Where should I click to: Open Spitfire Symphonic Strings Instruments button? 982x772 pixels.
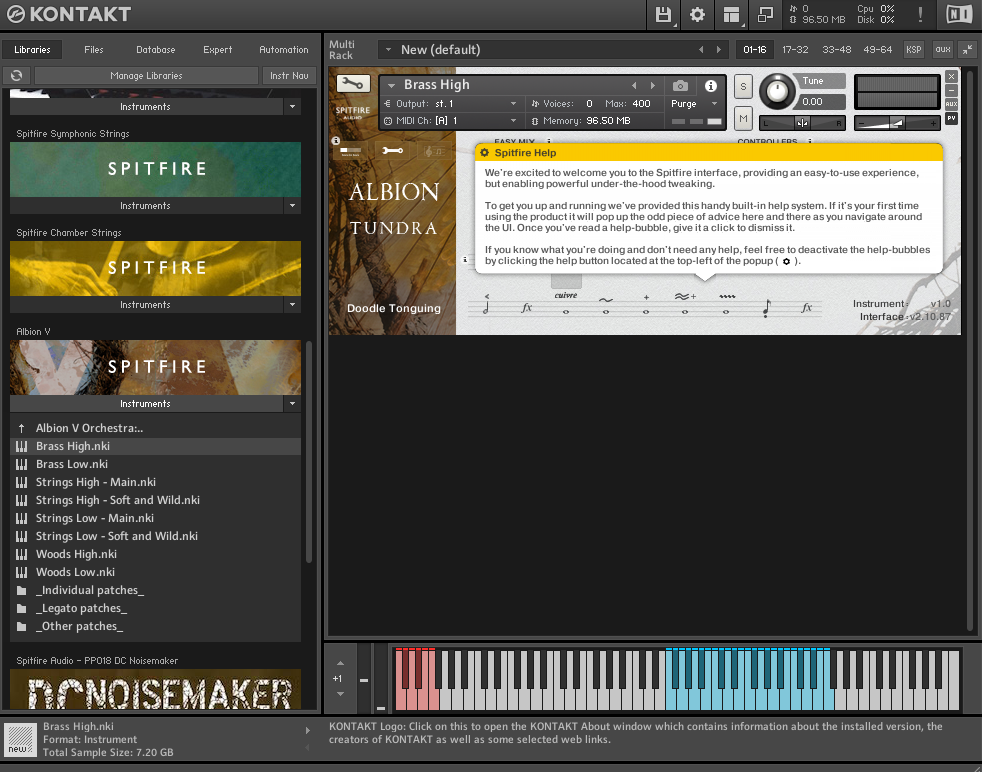point(145,205)
